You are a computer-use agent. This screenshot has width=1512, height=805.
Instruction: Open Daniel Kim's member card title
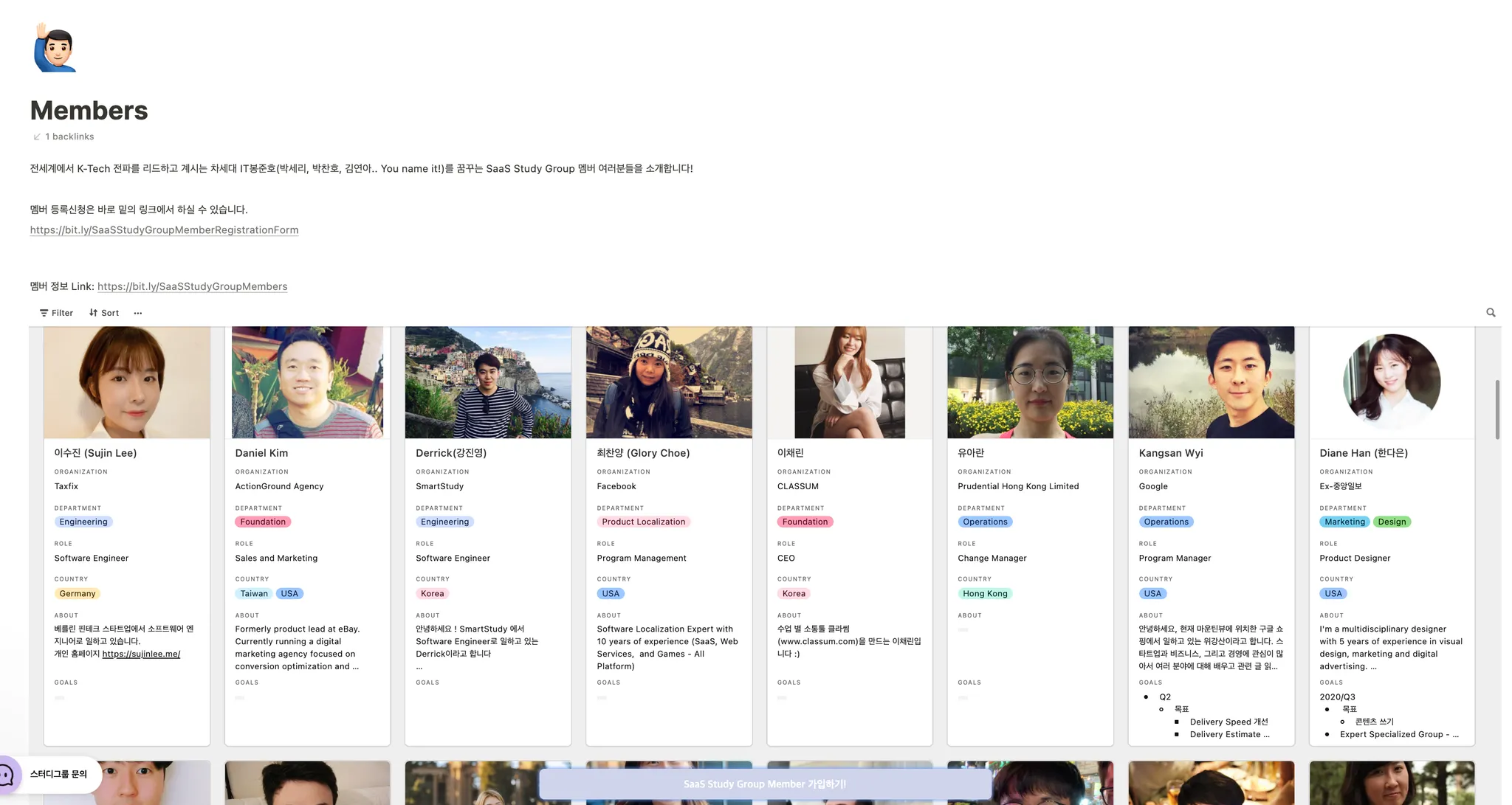tap(261, 453)
